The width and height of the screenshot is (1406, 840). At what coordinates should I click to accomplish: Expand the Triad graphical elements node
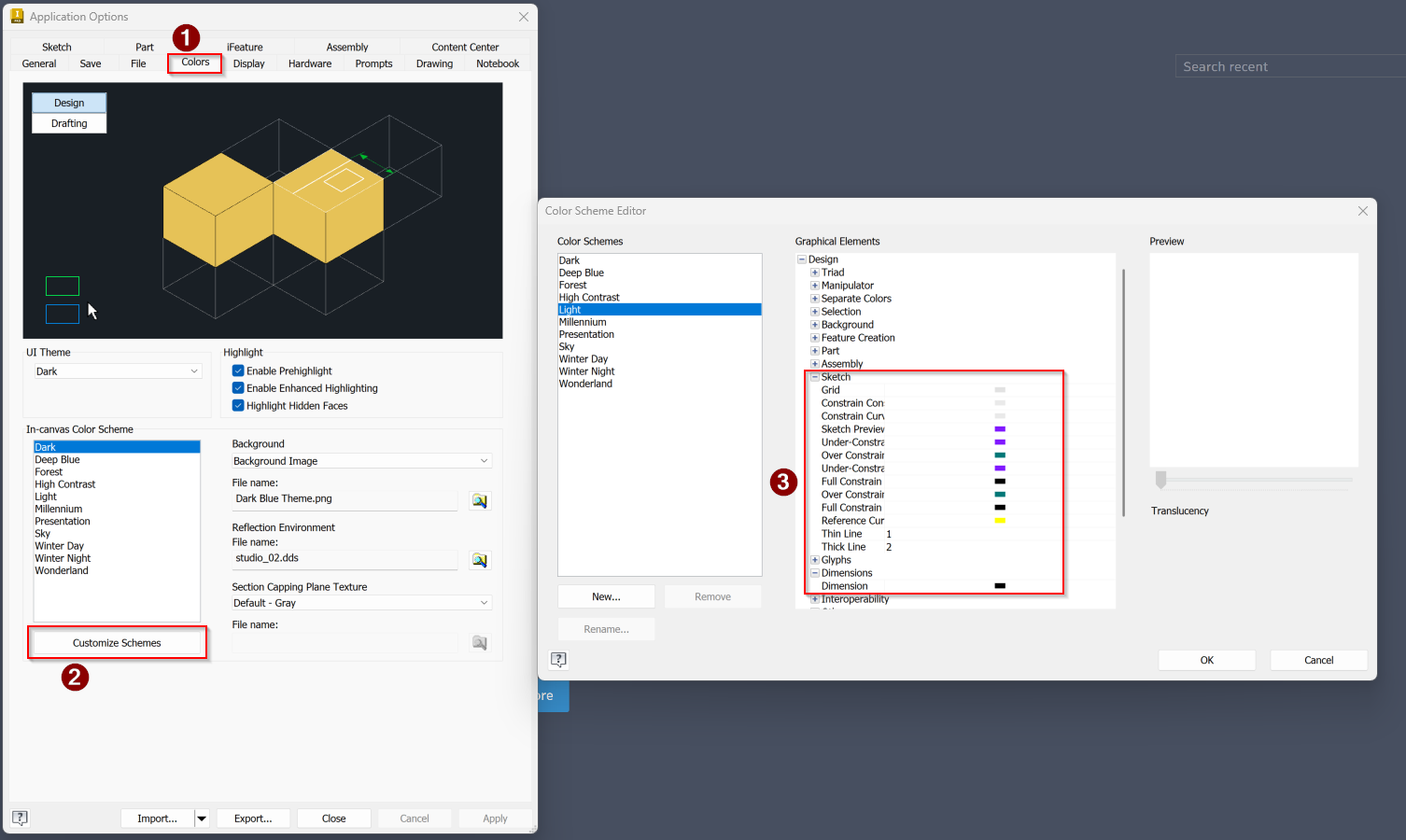[814, 272]
